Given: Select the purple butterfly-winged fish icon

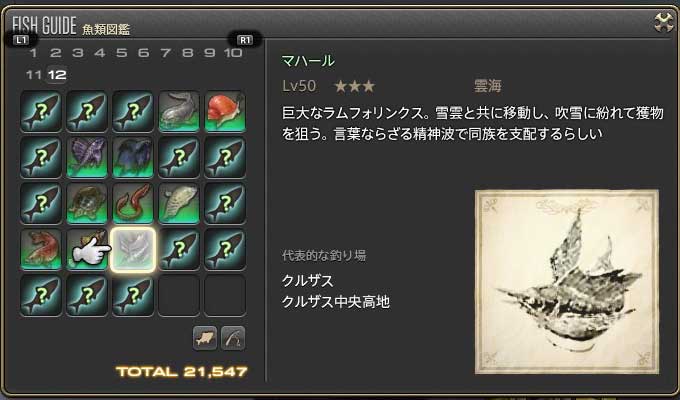Looking at the screenshot, I should click(x=87, y=157).
